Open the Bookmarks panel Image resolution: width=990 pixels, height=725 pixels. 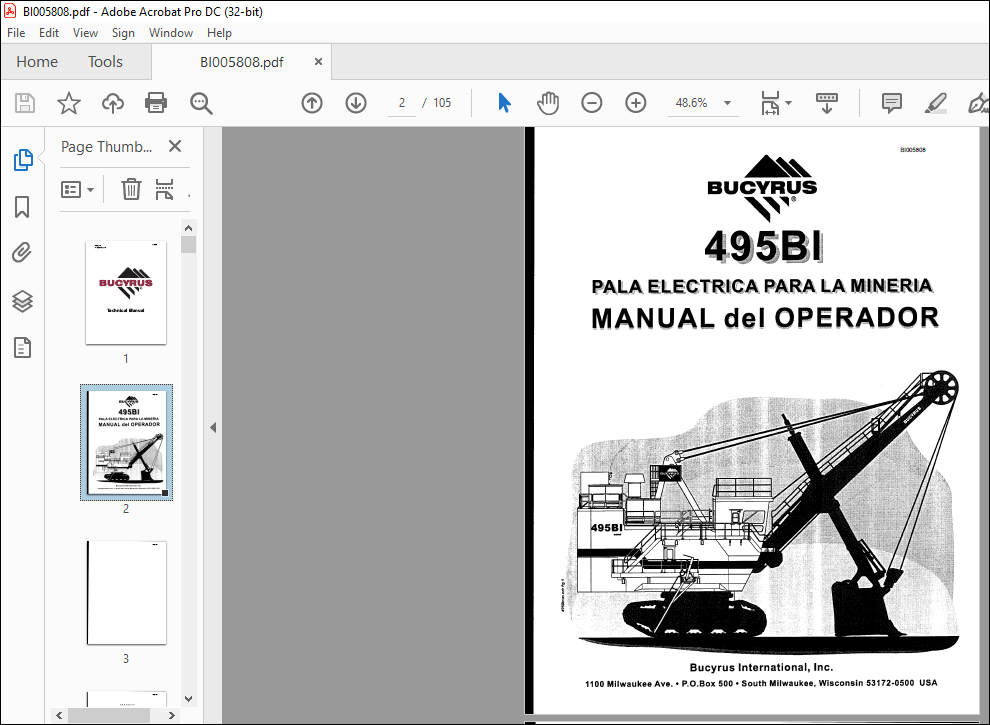(x=22, y=207)
